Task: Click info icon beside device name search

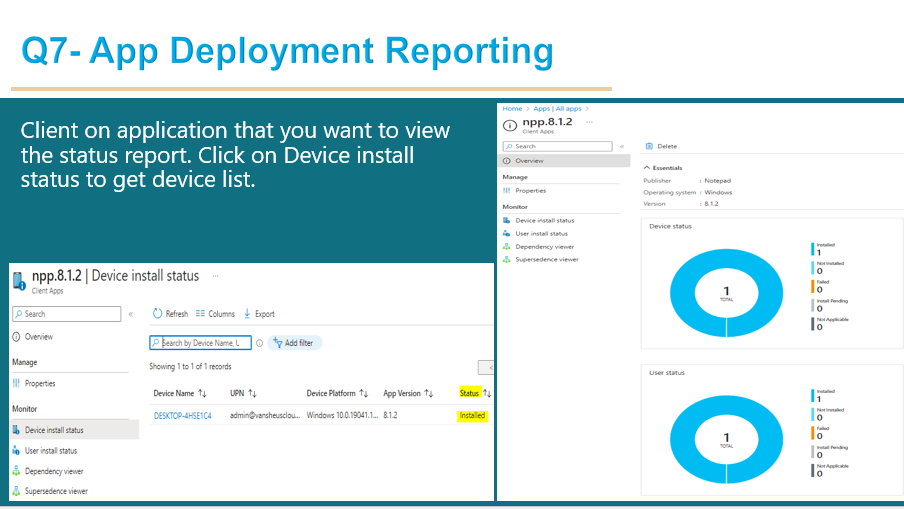Action: coord(259,343)
